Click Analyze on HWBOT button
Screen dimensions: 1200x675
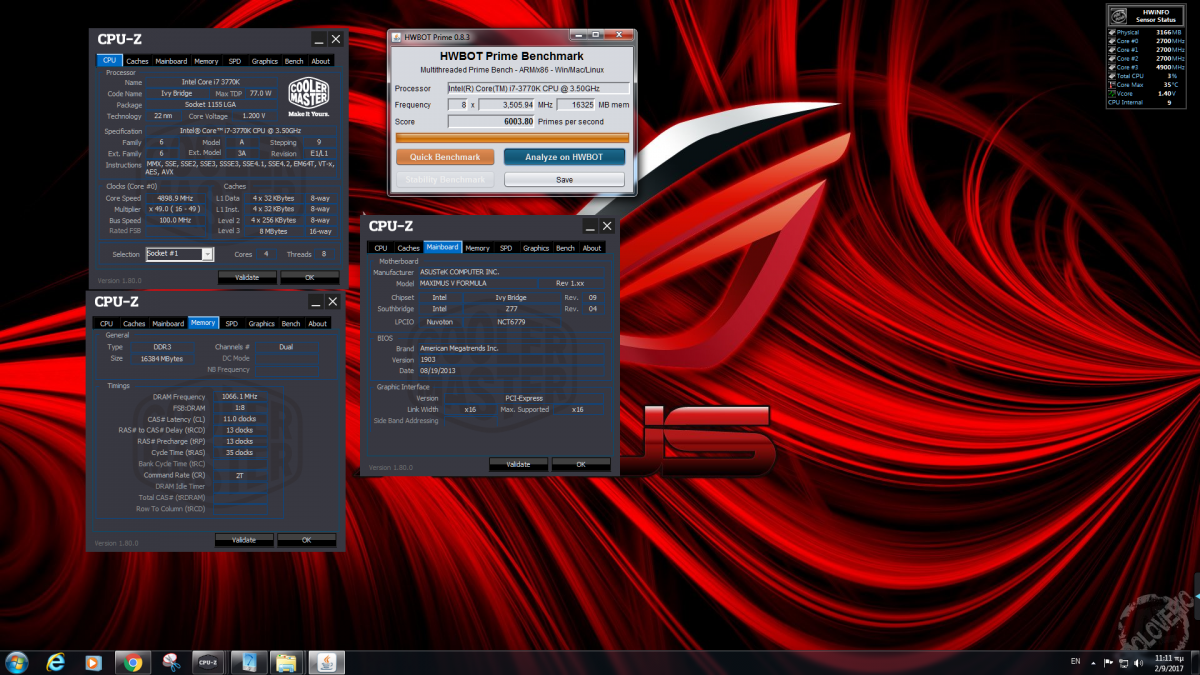coord(564,157)
